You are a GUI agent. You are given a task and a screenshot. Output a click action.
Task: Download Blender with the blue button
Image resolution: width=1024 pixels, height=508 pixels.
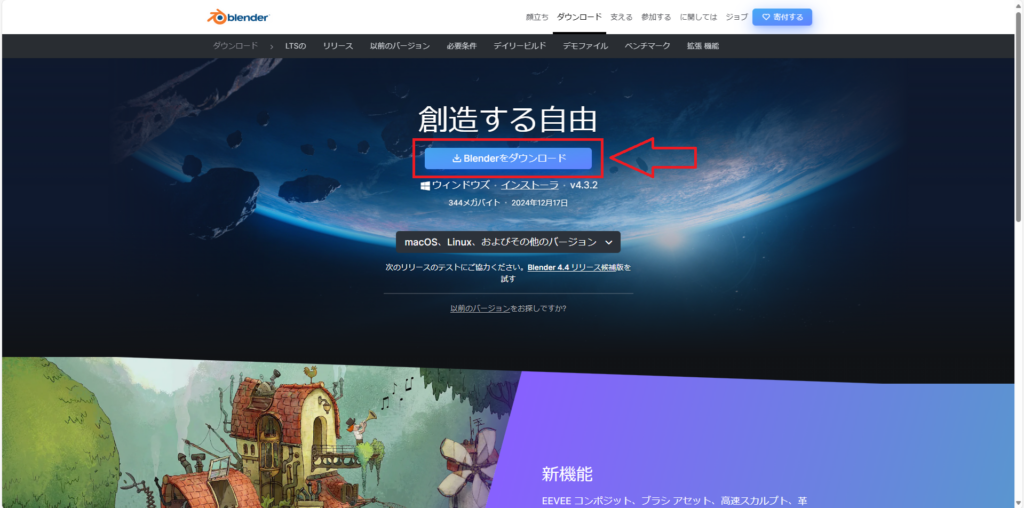point(508,158)
